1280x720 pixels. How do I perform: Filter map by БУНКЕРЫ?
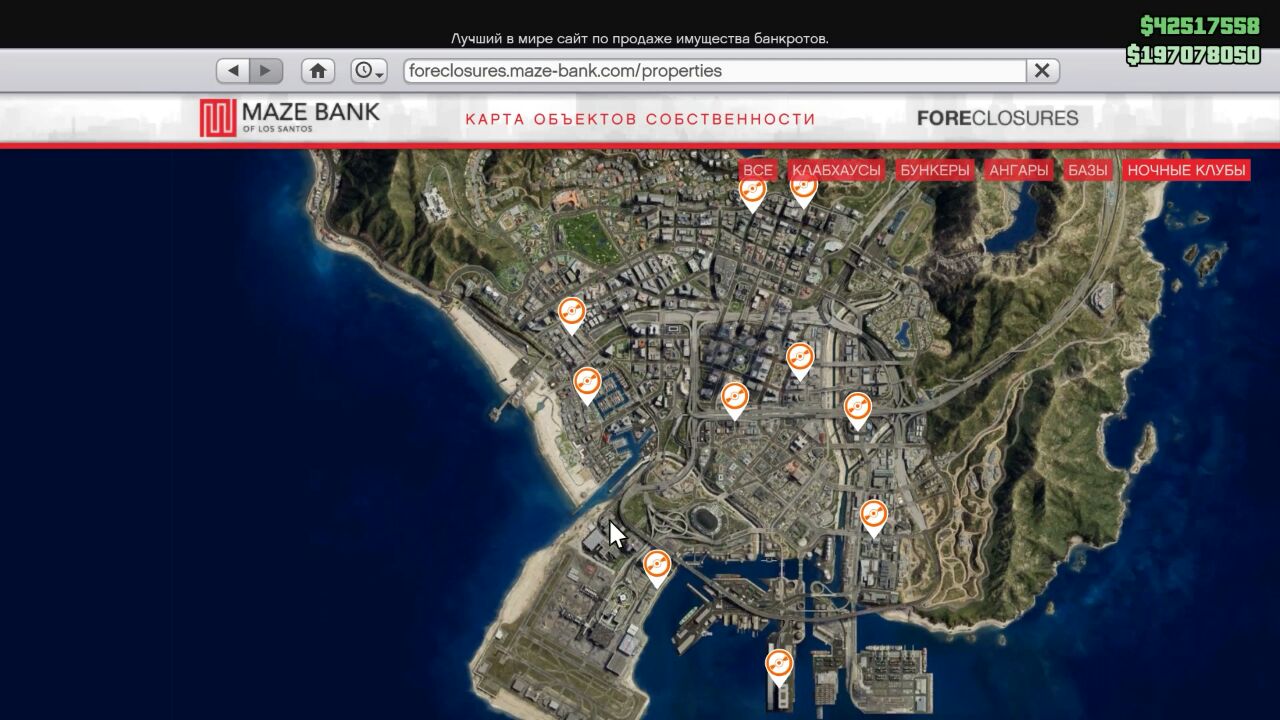935,170
